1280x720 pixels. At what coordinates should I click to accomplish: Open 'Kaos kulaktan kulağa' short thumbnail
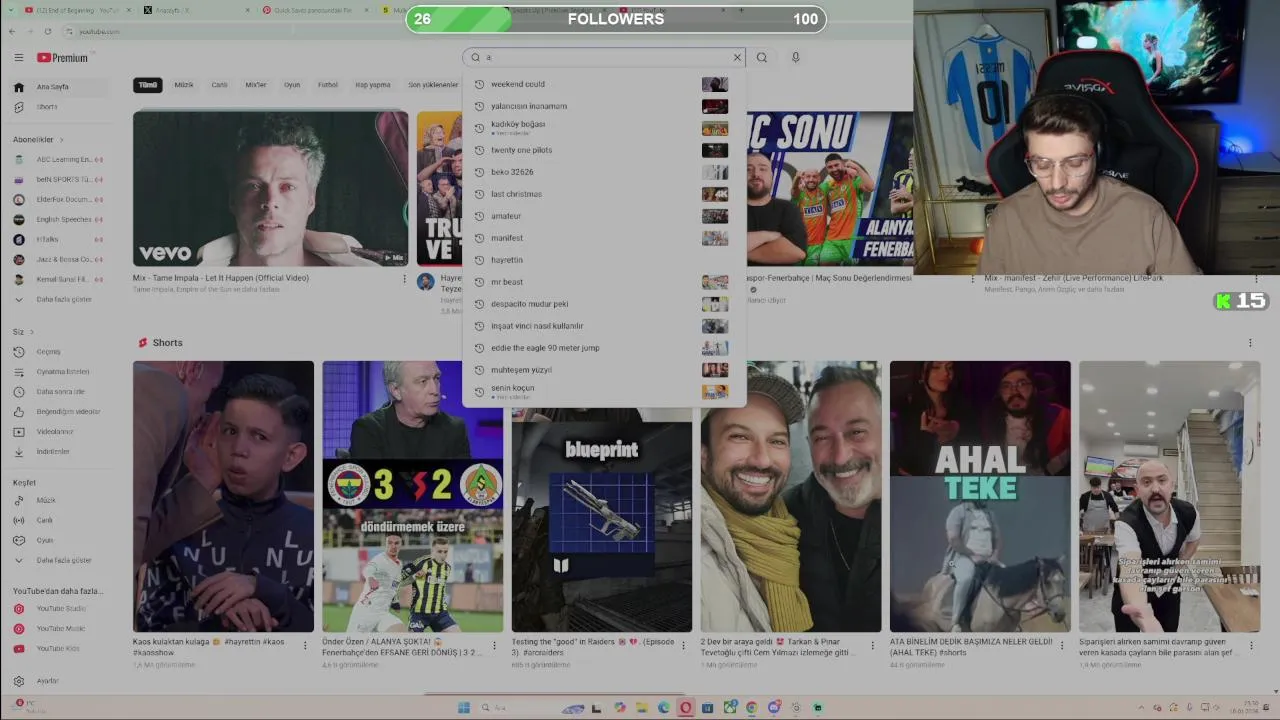tap(223, 496)
